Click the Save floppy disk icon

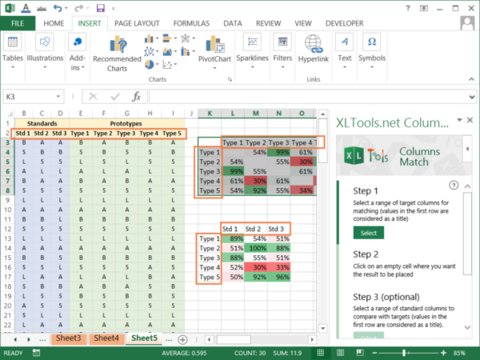[x=100, y=8]
